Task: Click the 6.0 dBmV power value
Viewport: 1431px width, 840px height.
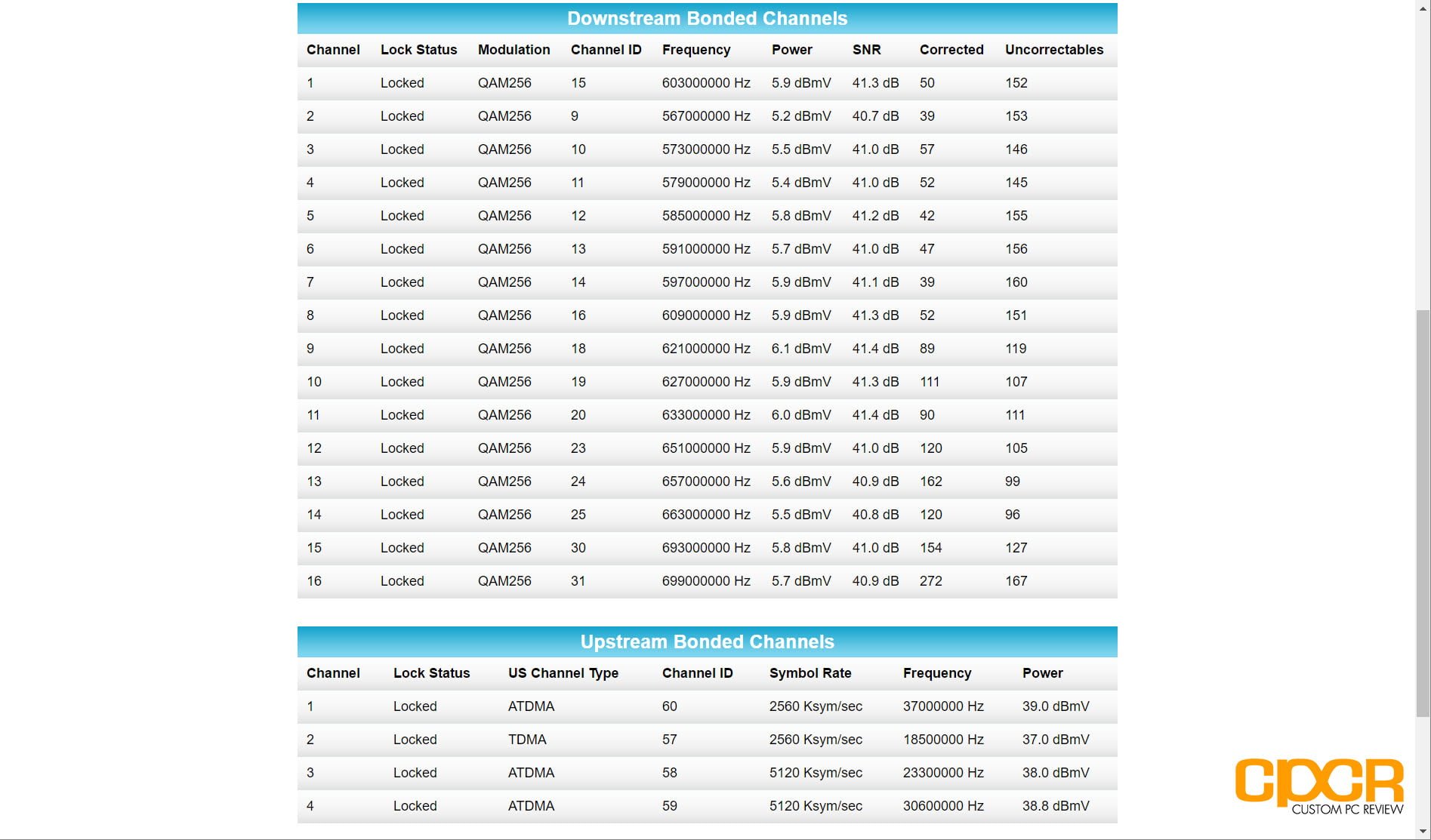Action: [x=801, y=415]
